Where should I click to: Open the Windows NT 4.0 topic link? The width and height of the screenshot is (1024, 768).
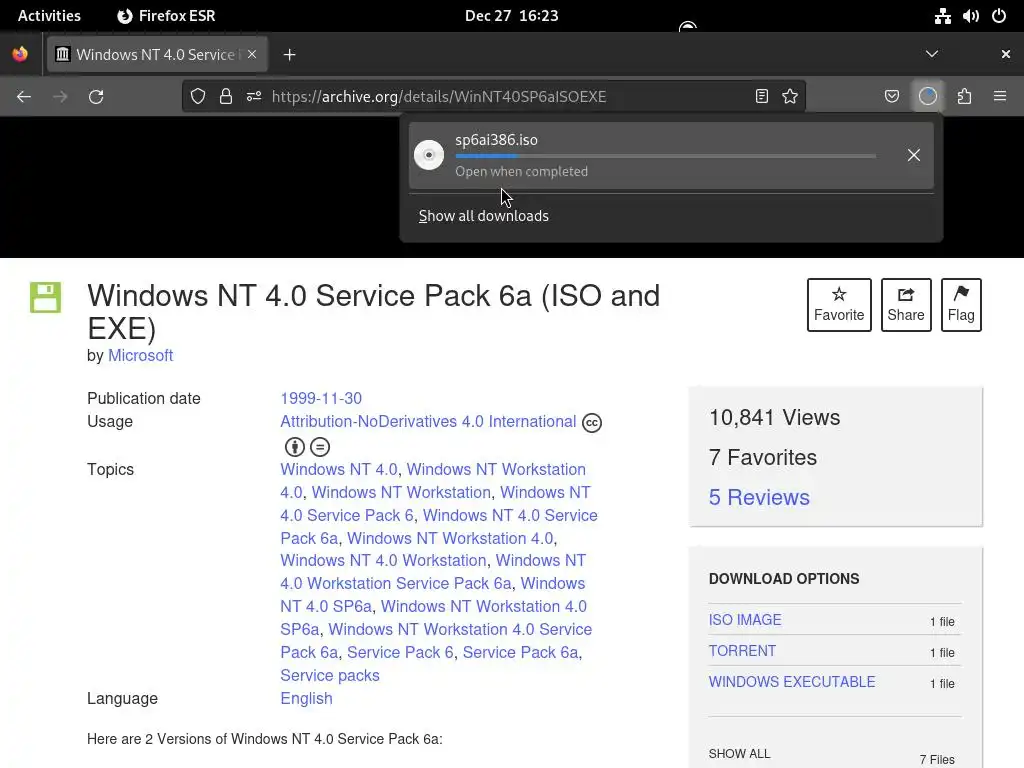click(x=339, y=470)
